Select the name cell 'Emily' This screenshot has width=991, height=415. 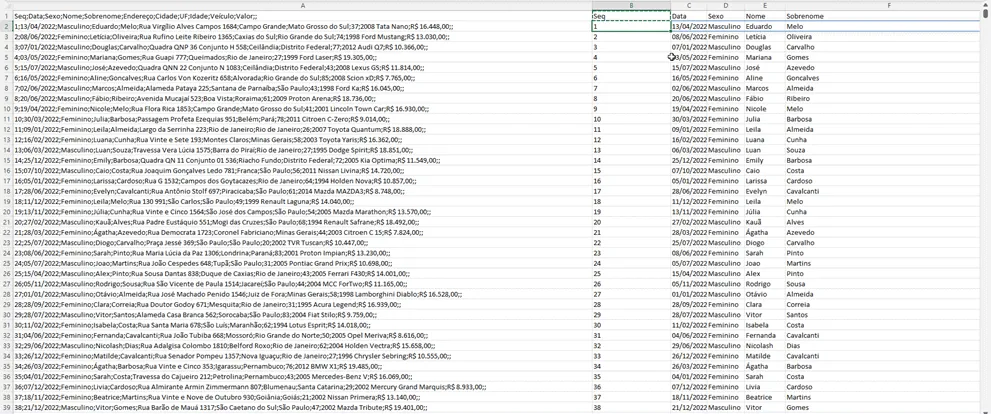764,160
